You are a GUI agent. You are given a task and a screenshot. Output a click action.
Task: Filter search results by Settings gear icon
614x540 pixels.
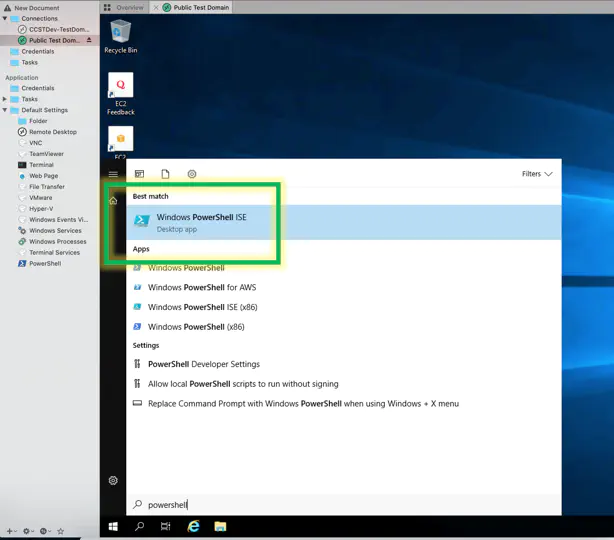click(192, 174)
